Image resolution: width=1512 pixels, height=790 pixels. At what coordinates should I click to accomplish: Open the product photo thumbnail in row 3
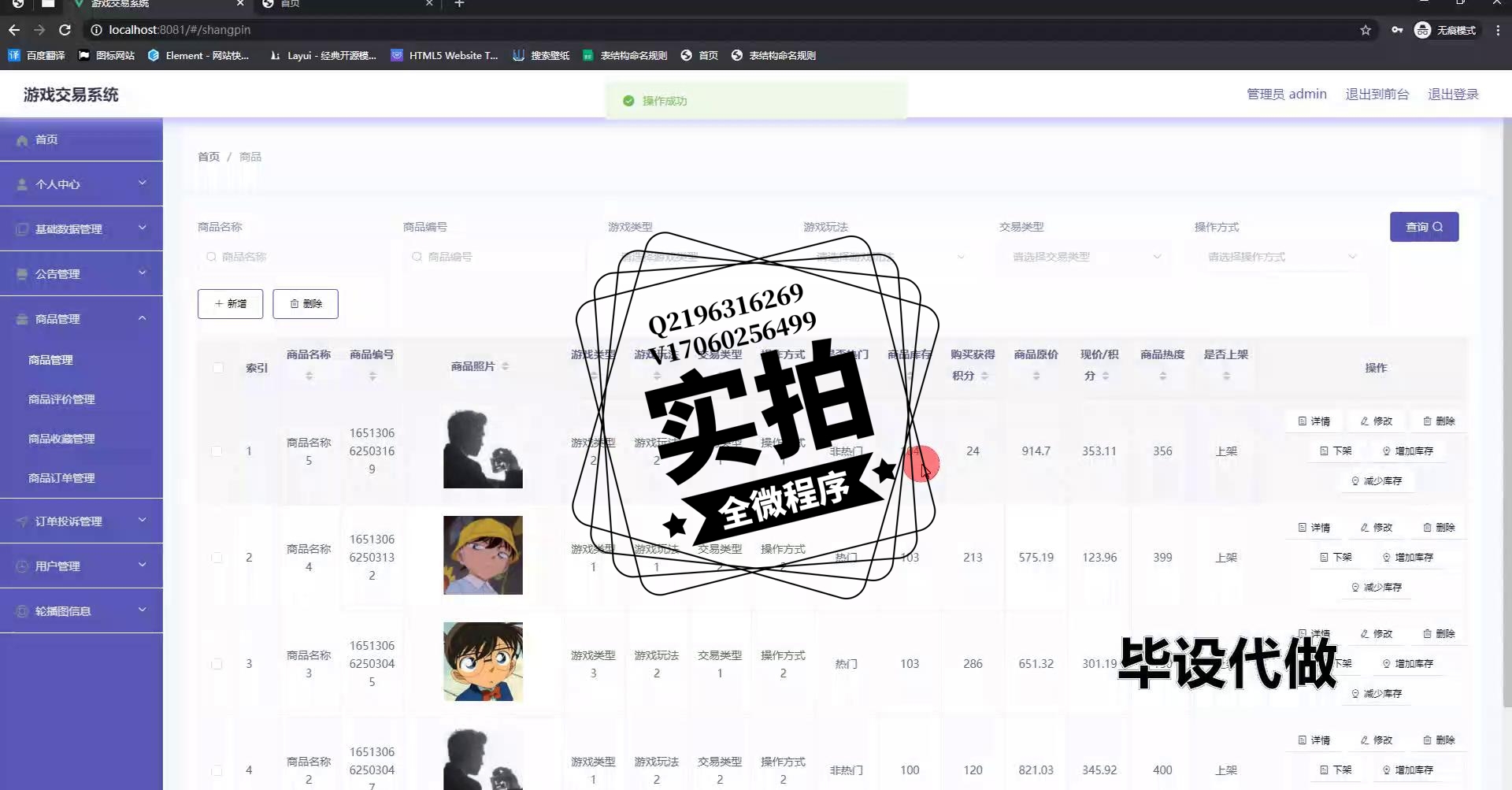click(483, 662)
